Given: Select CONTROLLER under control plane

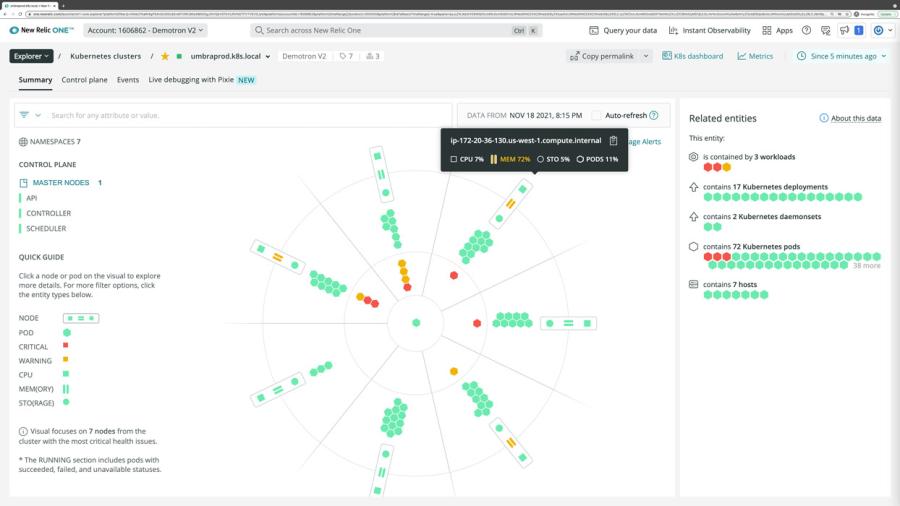Looking at the screenshot, I should [48, 213].
